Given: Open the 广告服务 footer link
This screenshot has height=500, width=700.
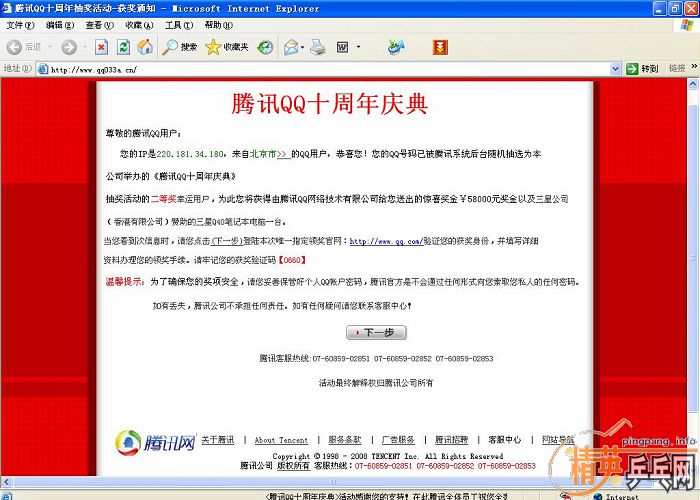Looking at the screenshot, I should point(398,440).
